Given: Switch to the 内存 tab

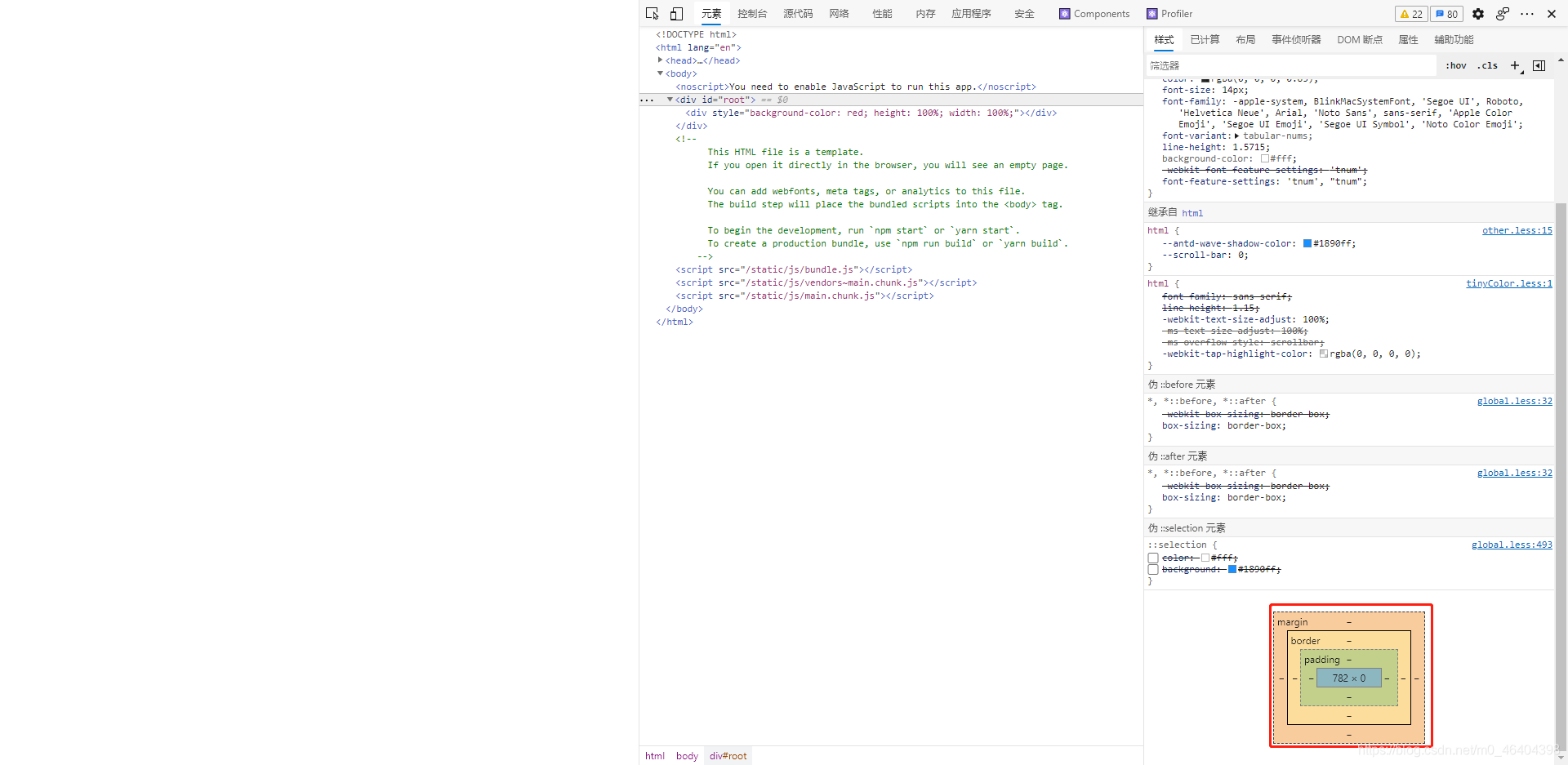Looking at the screenshot, I should click(x=925, y=14).
